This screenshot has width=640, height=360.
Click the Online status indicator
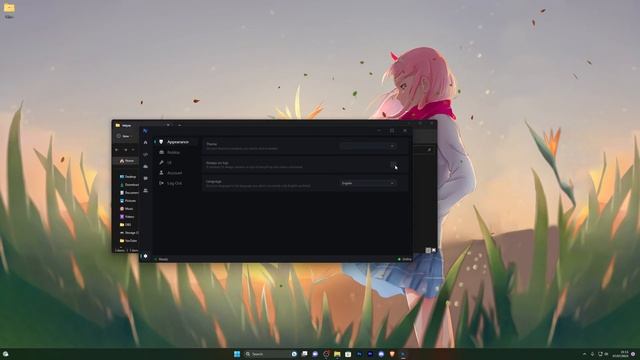[x=405, y=259]
